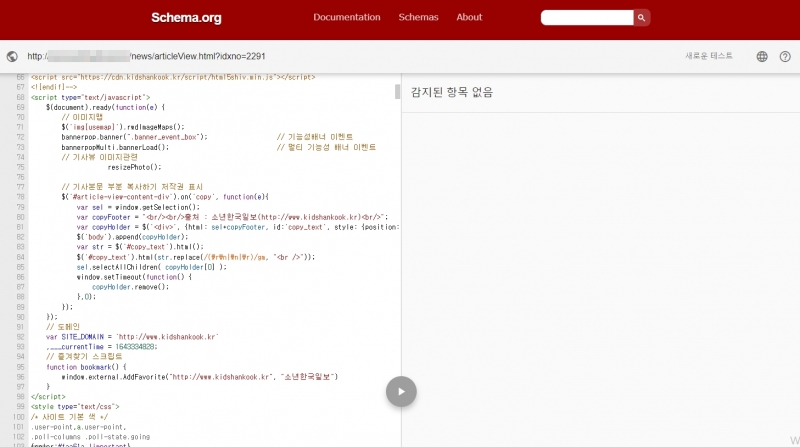
Task: Start a new test (새로운 테스트)
Action: 709,56
